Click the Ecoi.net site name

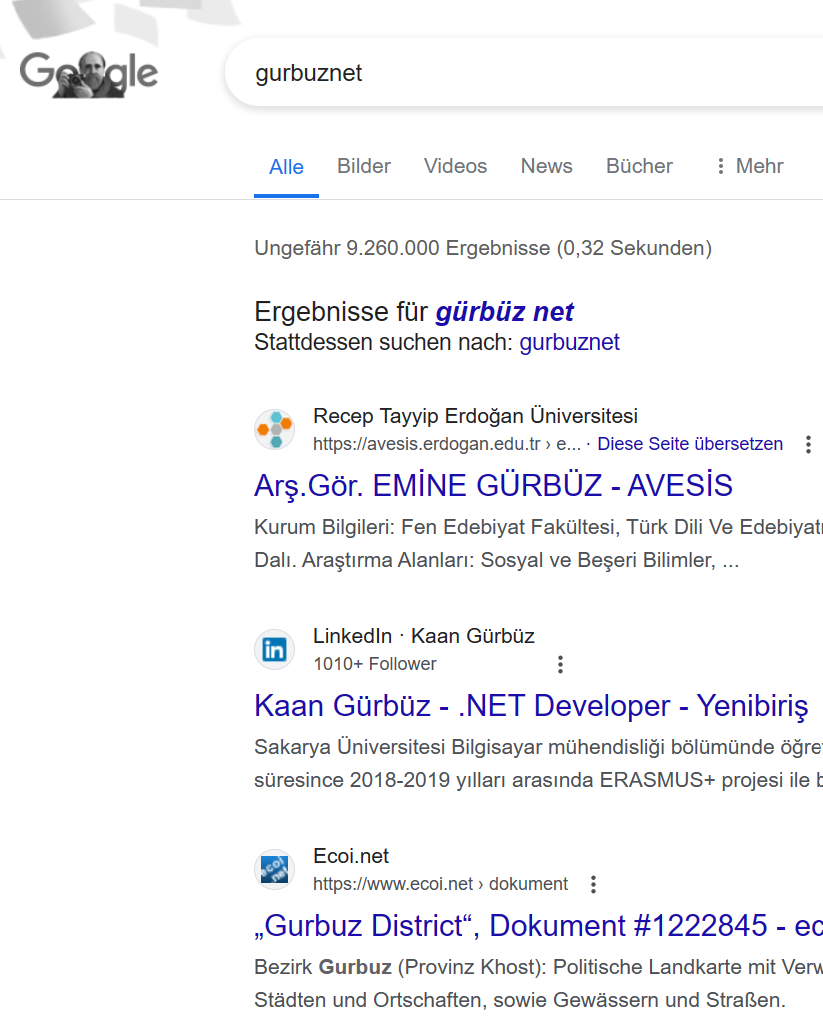point(351,856)
